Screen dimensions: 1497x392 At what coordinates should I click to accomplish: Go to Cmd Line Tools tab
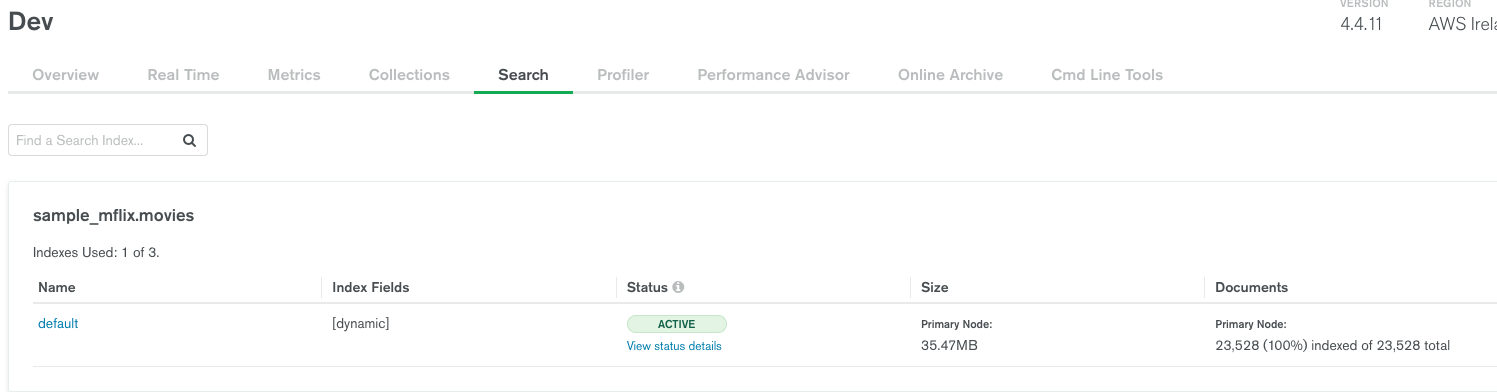pos(1107,75)
